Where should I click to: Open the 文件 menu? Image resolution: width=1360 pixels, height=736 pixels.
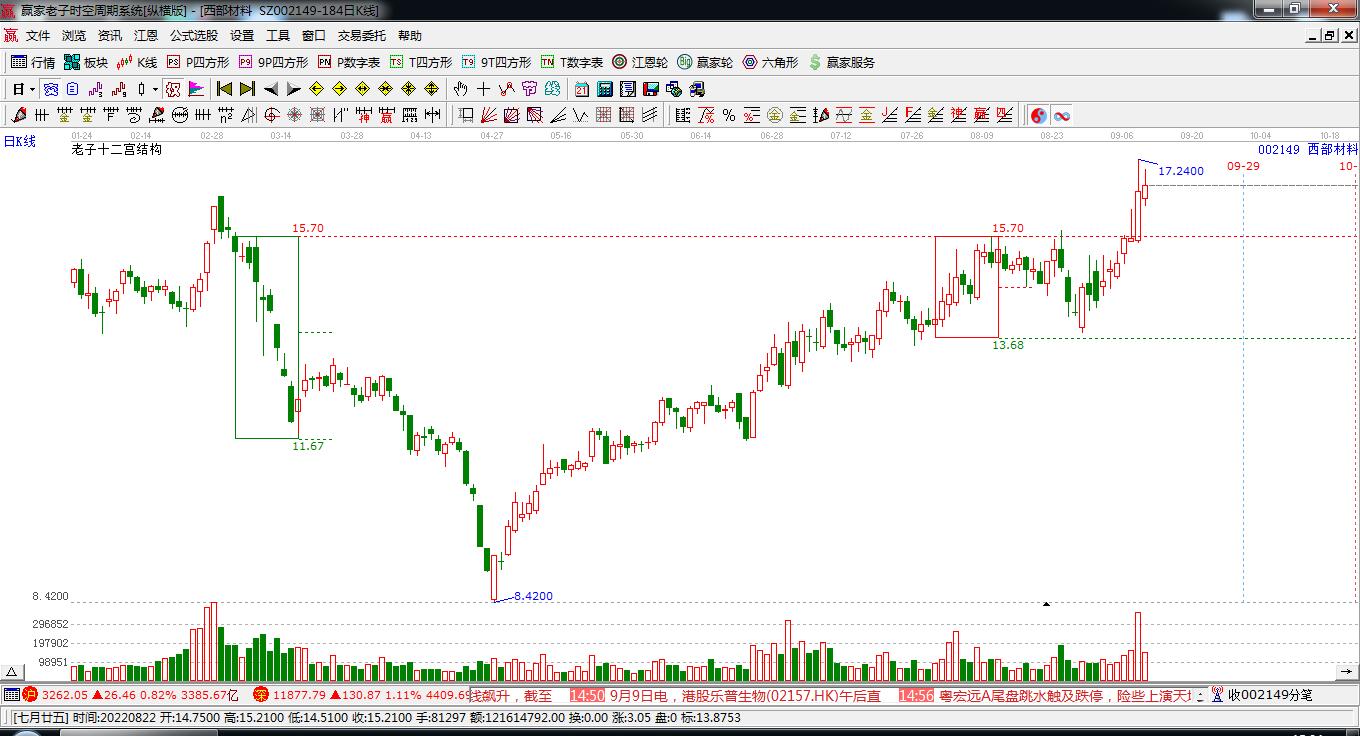tap(38, 35)
